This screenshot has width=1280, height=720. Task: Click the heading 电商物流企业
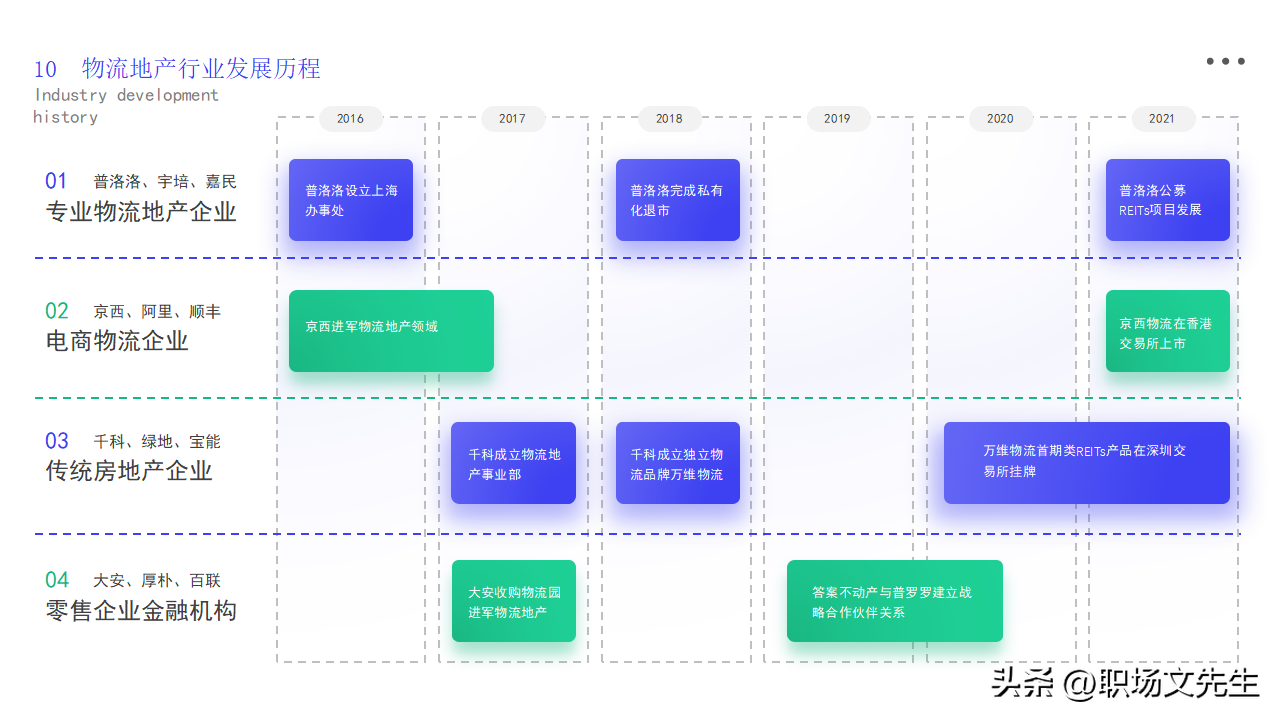pos(117,341)
